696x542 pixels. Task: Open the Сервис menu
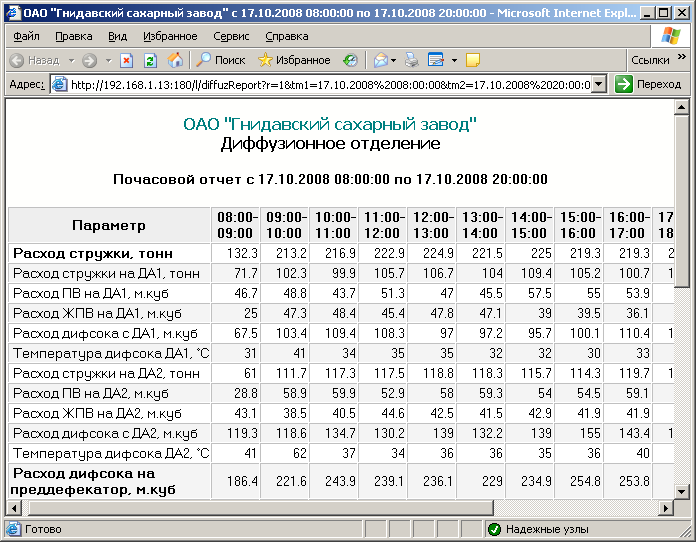tap(231, 35)
